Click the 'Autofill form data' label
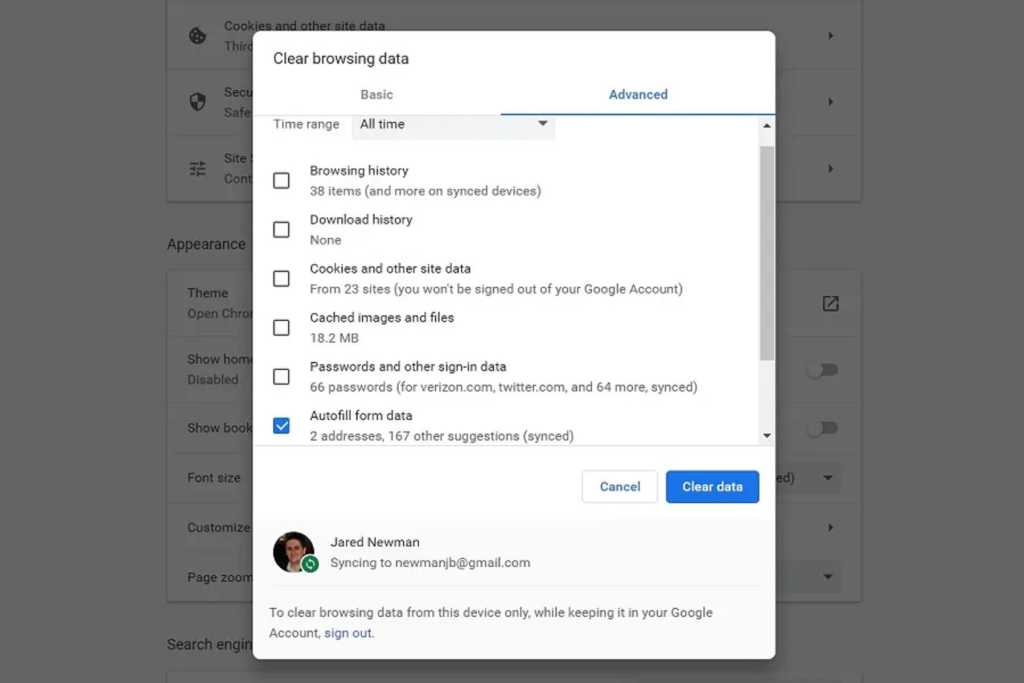1024x683 pixels. (x=361, y=415)
